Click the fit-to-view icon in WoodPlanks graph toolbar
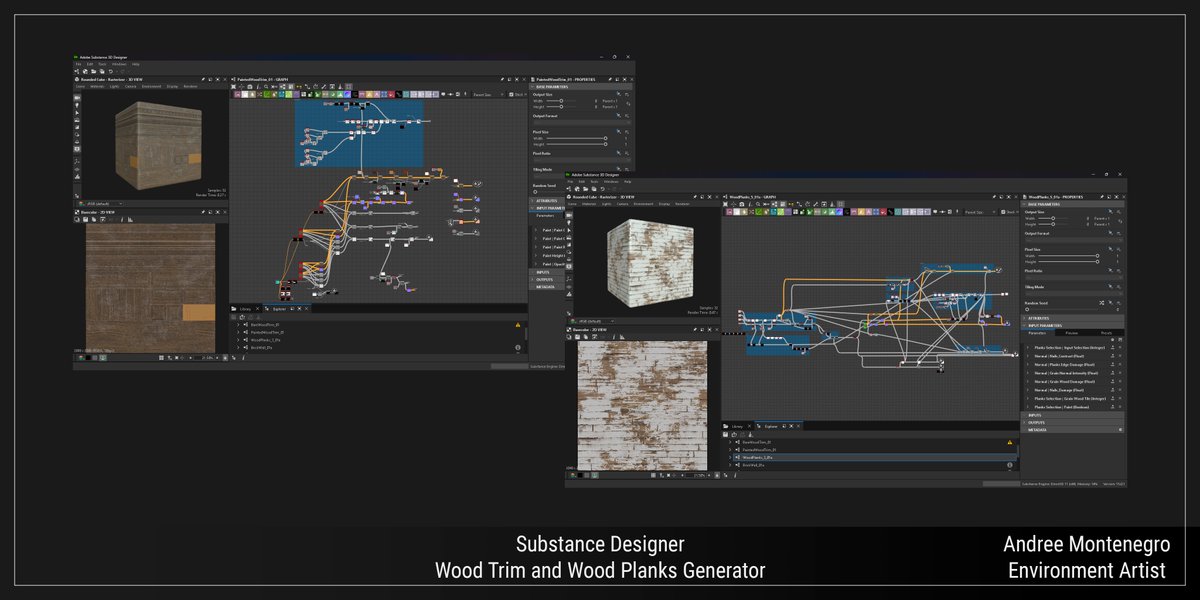The image size is (1200, 600). pyautogui.click(x=726, y=204)
